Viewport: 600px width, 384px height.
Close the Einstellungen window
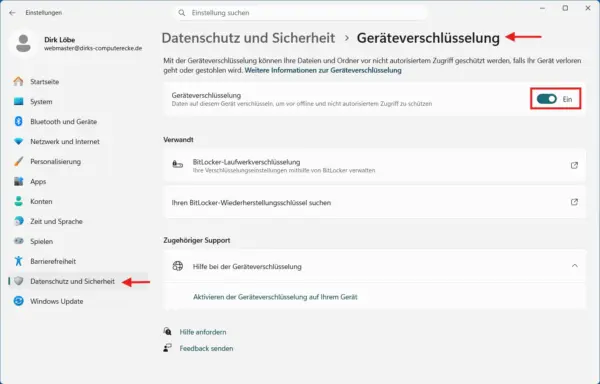[588, 8]
